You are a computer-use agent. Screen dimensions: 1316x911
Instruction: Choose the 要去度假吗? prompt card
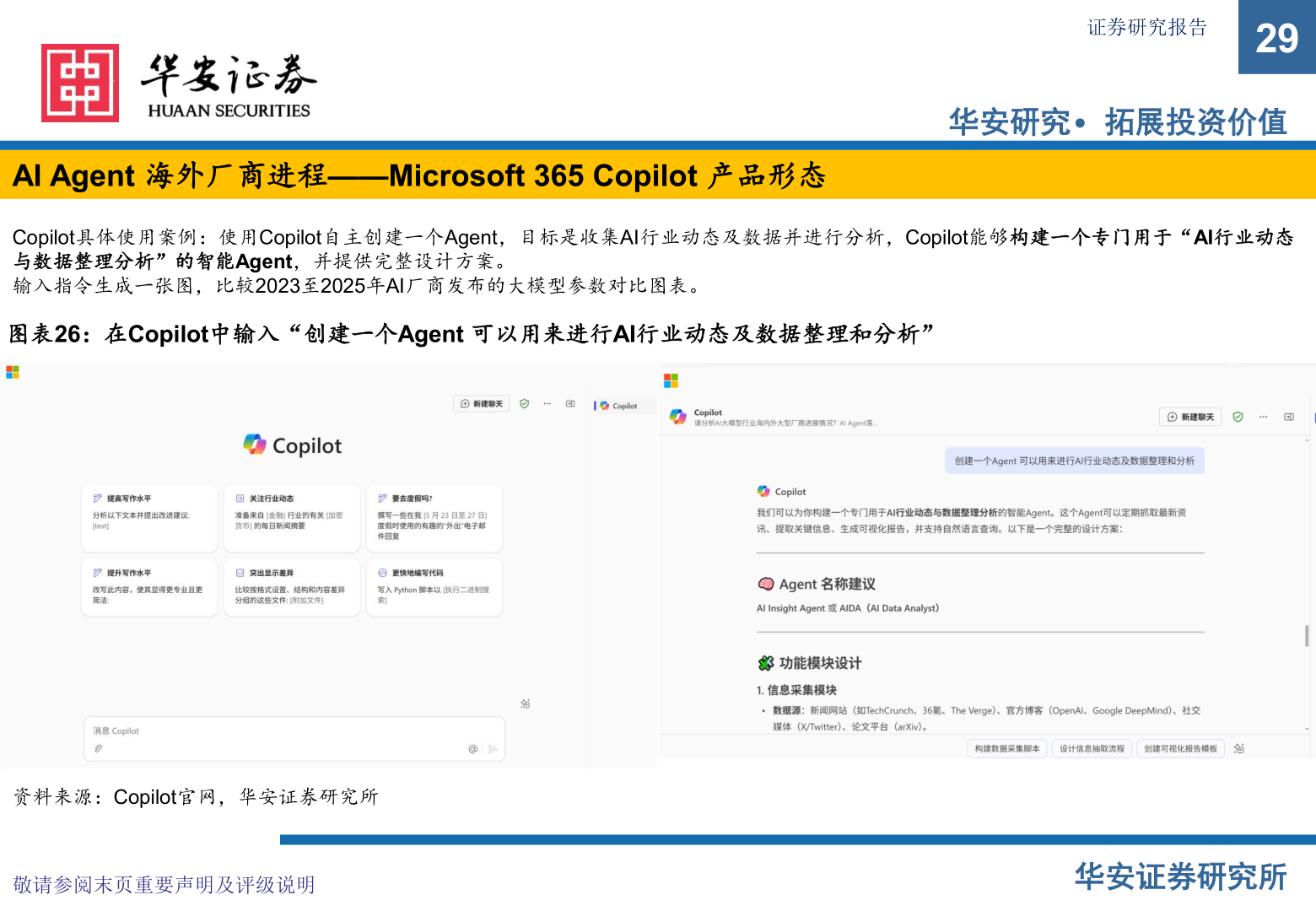(x=434, y=518)
